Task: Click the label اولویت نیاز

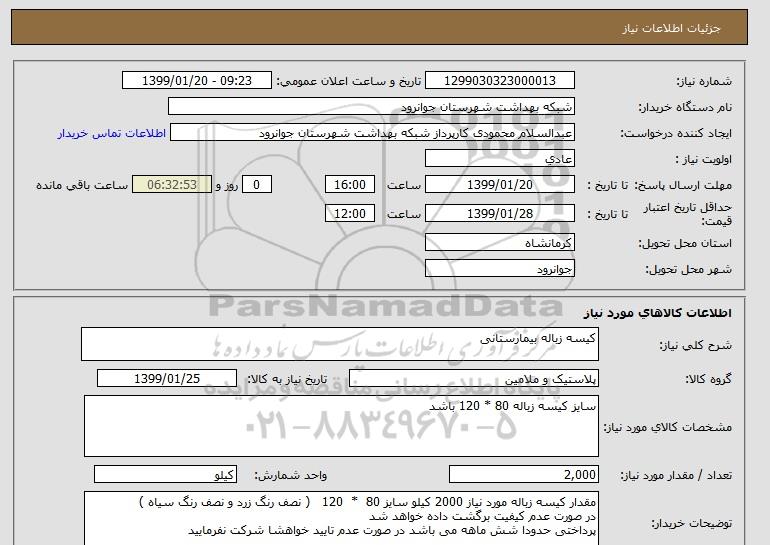Action: 703,159
